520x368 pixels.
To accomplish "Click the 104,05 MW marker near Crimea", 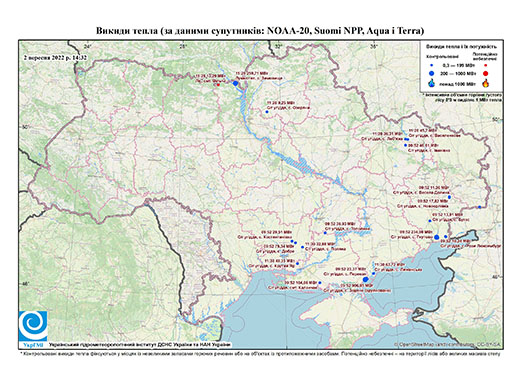I will tap(320, 283).
